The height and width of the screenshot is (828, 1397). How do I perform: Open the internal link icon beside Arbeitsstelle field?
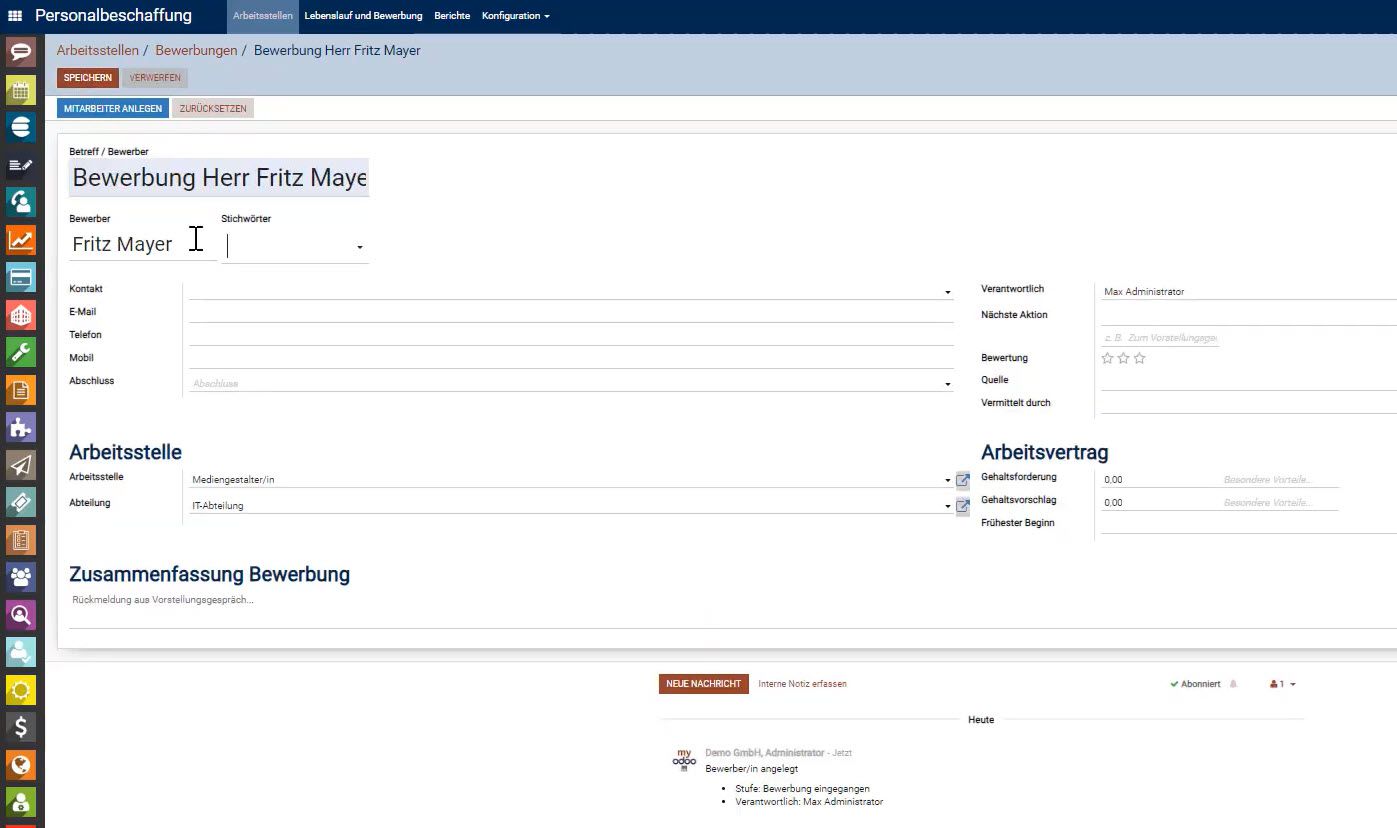point(962,480)
